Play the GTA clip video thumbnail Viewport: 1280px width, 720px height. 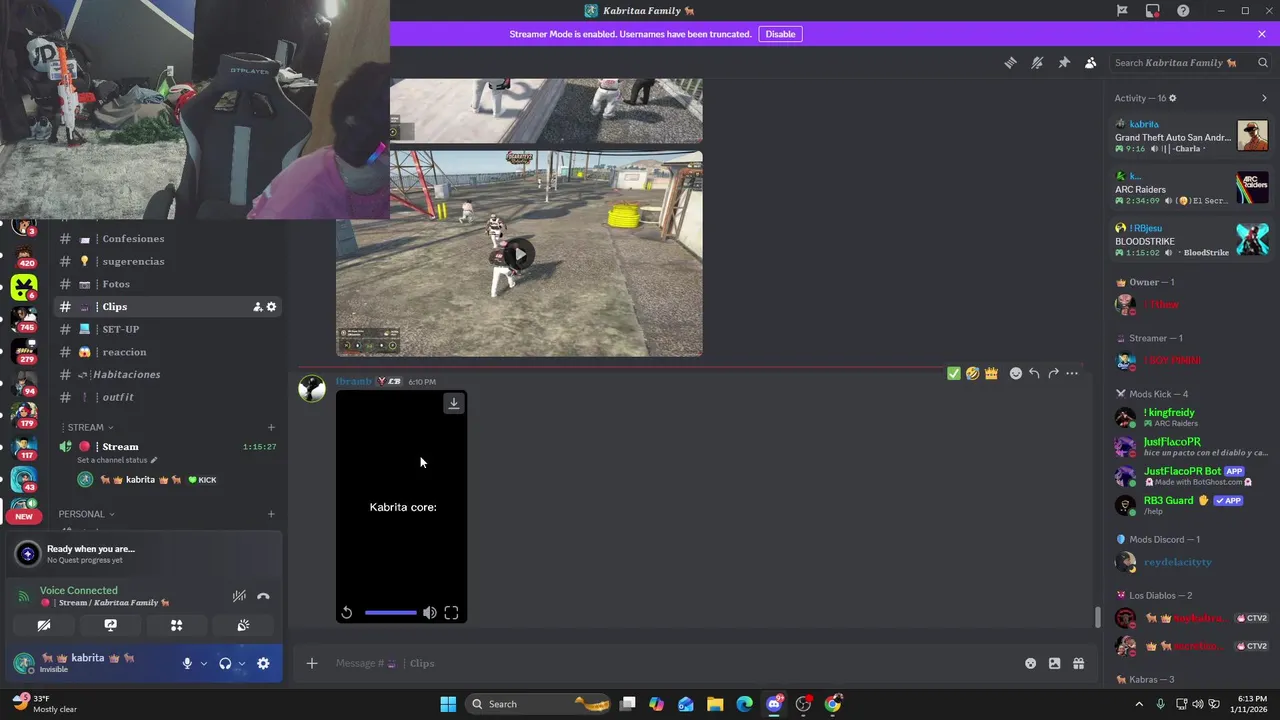519,254
